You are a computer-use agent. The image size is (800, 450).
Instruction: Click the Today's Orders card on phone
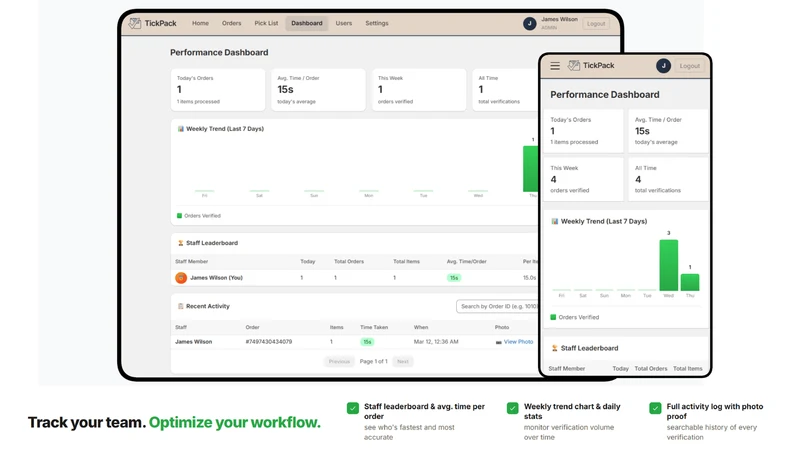pos(584,131)
